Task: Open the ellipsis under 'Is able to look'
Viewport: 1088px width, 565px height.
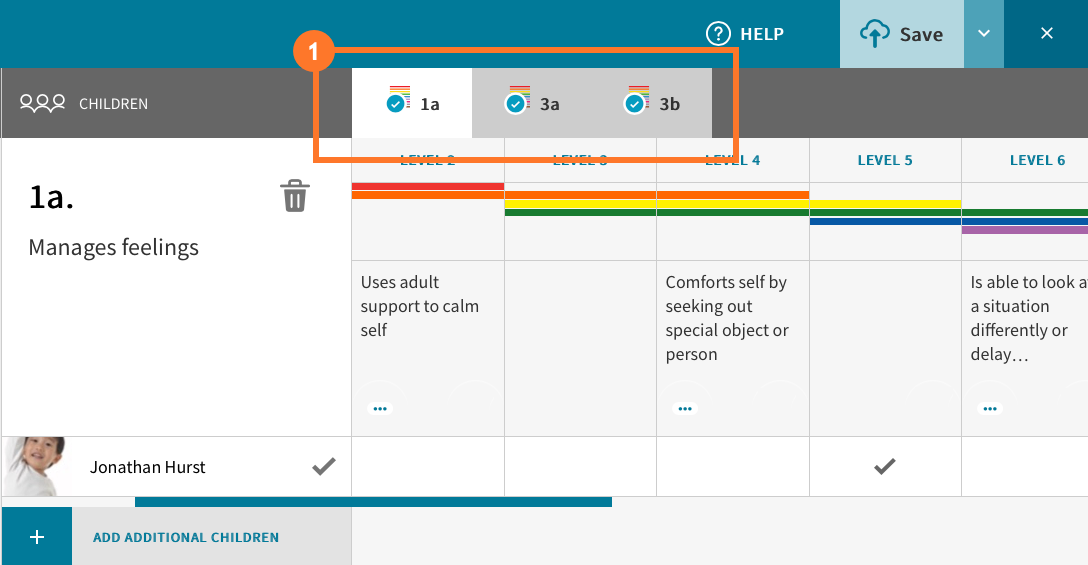Action: click(x=989, y=408)
